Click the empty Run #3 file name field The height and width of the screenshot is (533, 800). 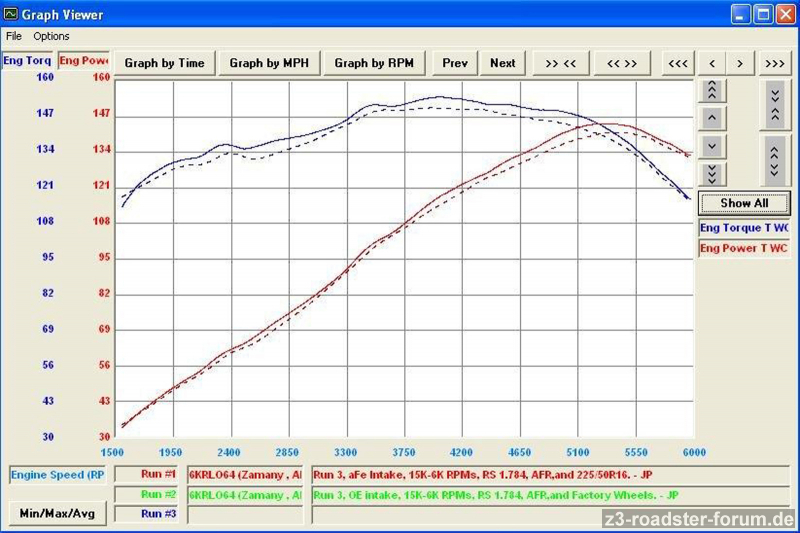pos(245,515)
